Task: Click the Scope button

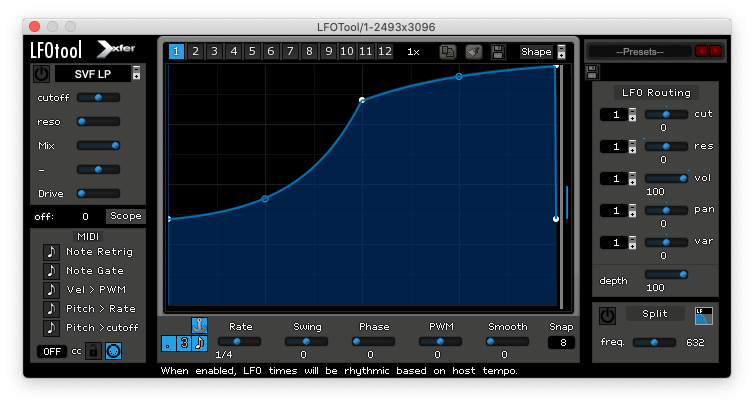Action: 126,216
